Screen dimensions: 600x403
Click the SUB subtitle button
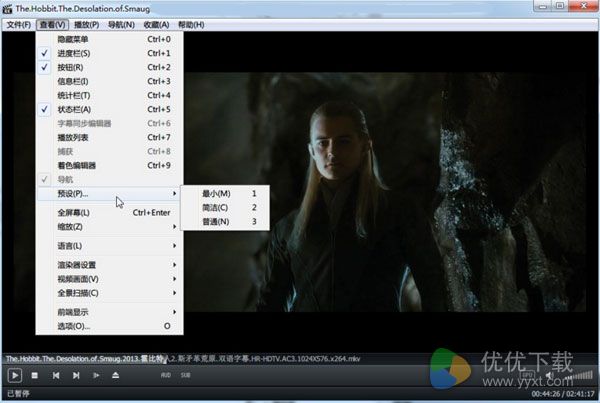(x=185, y=375)
